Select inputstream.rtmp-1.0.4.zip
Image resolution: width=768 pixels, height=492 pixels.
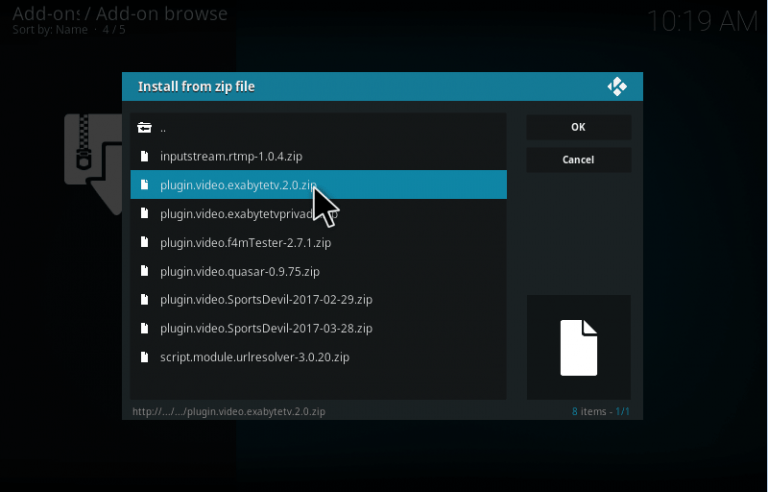[x=231, y=156]
